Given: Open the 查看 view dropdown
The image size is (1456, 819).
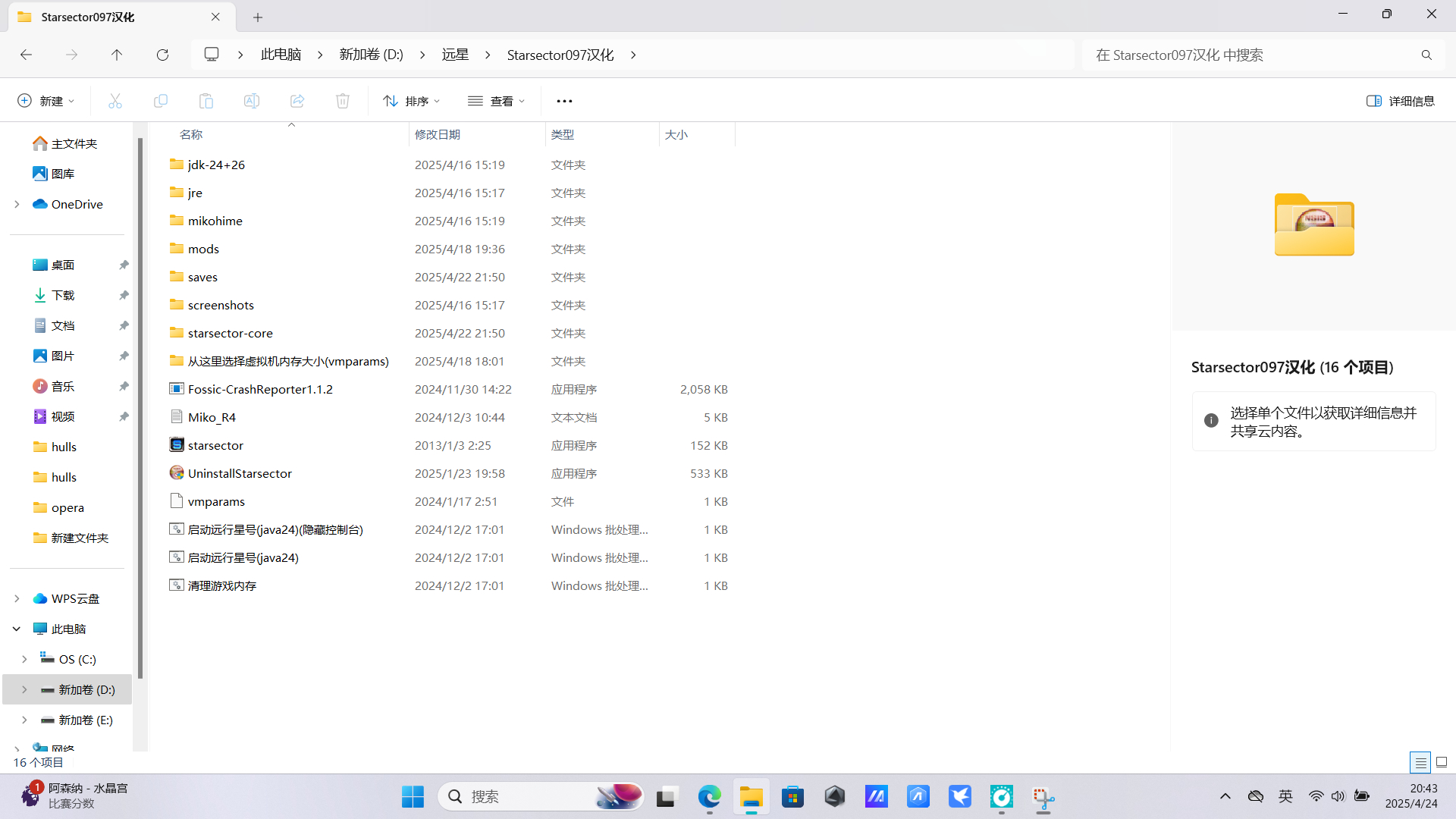Looking at the screenshot, I should click(497, 101).
